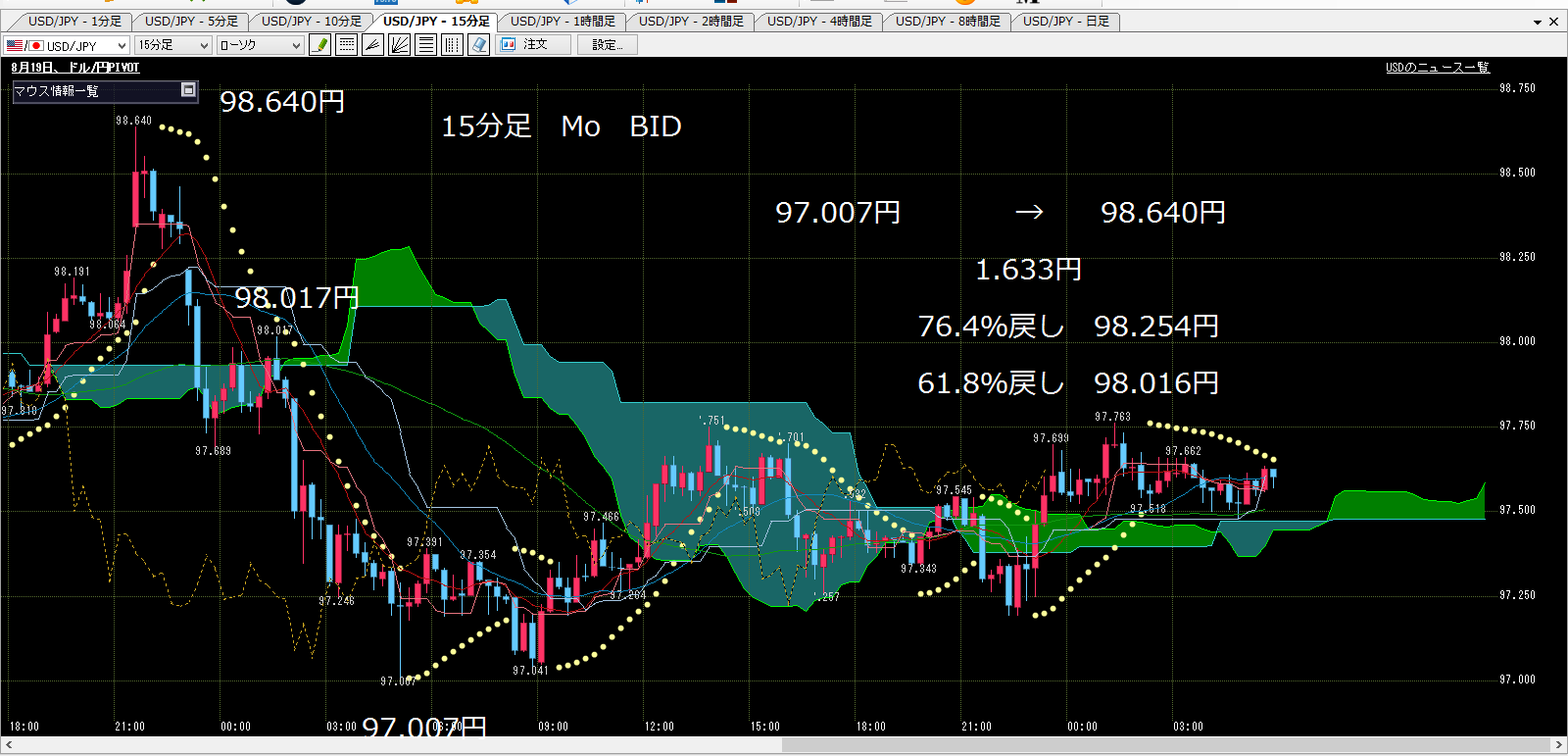Open the 15分足 timeframe dropdown
Screen dimensions: 1568x756
pos(173,45)
